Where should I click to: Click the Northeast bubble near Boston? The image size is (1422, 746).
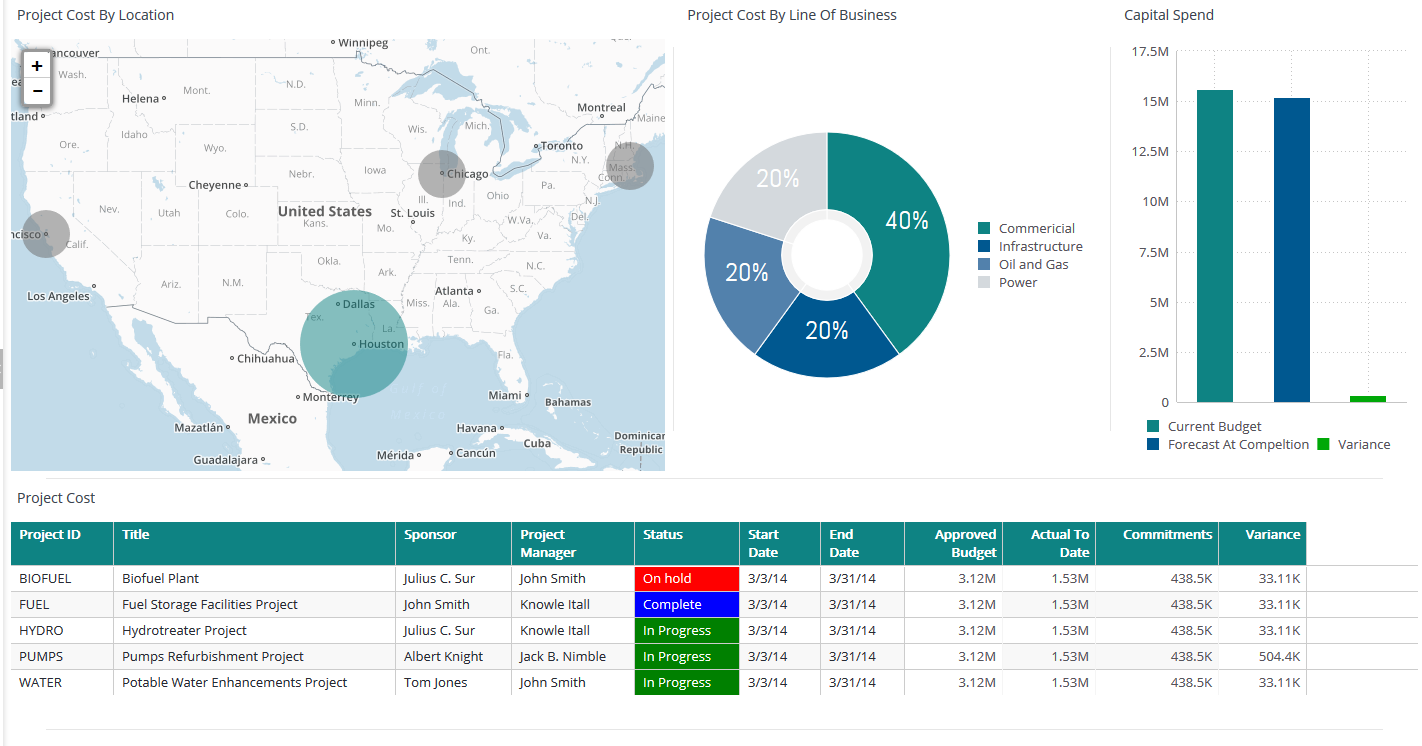630,165
